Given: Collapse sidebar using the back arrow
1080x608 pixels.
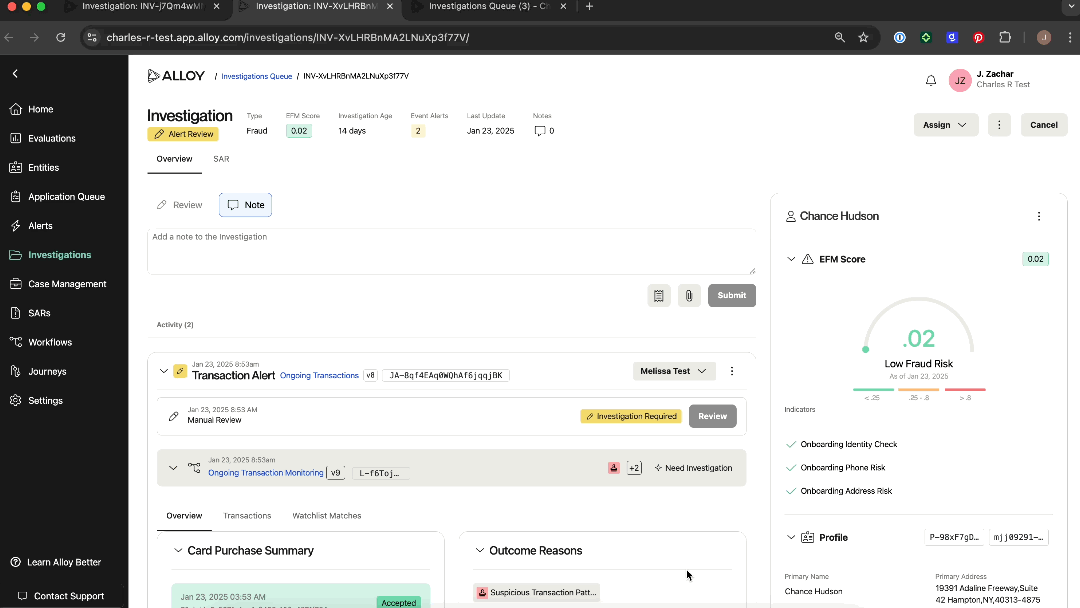Looking at the screenshot, I should click(15, 74).
